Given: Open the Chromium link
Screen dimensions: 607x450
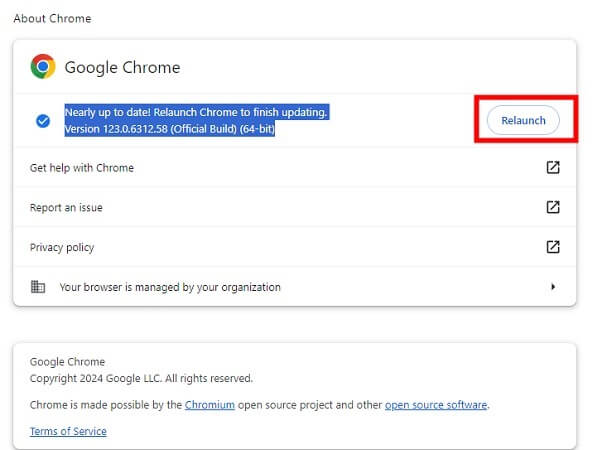Looking at the screenshot, I should 209,405.
